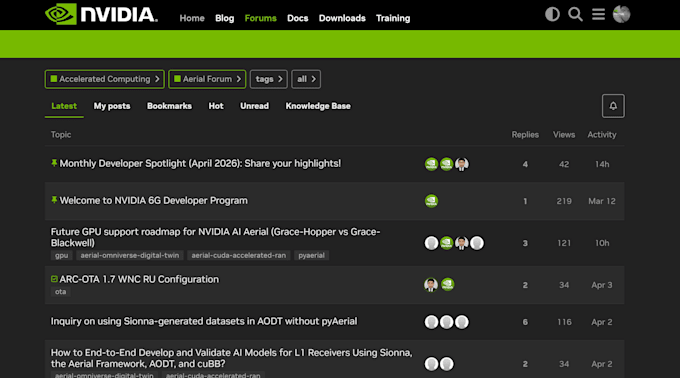Switch to Bookmarks tab

pyautogui.click(x=169, y=106)
